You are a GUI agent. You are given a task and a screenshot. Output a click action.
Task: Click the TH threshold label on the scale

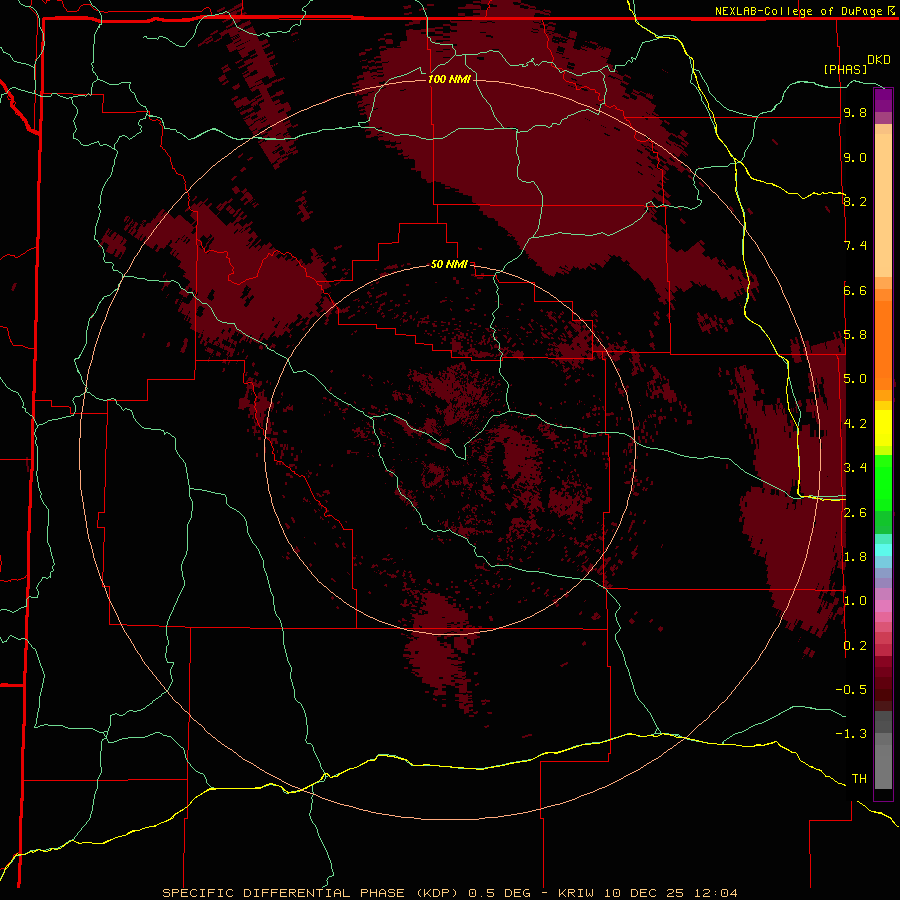point(859,779)
